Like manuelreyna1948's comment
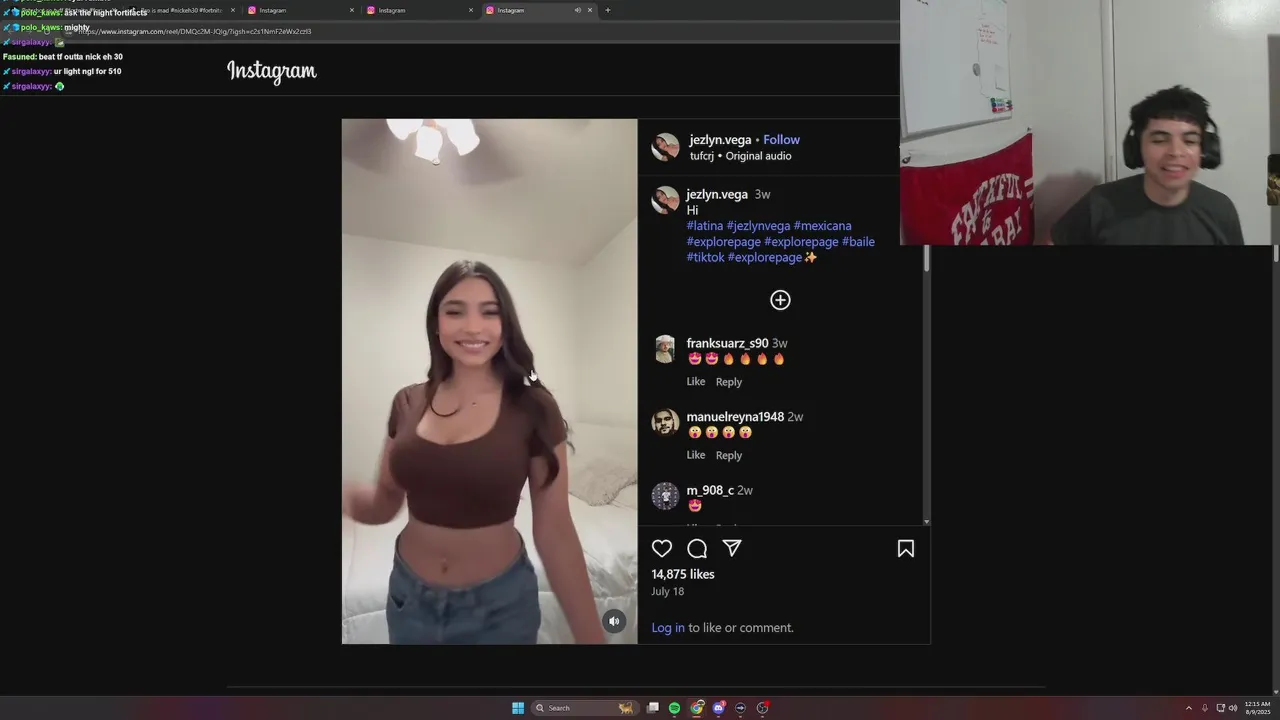This screenshot has height=720, width=1280. coord(696,455)
